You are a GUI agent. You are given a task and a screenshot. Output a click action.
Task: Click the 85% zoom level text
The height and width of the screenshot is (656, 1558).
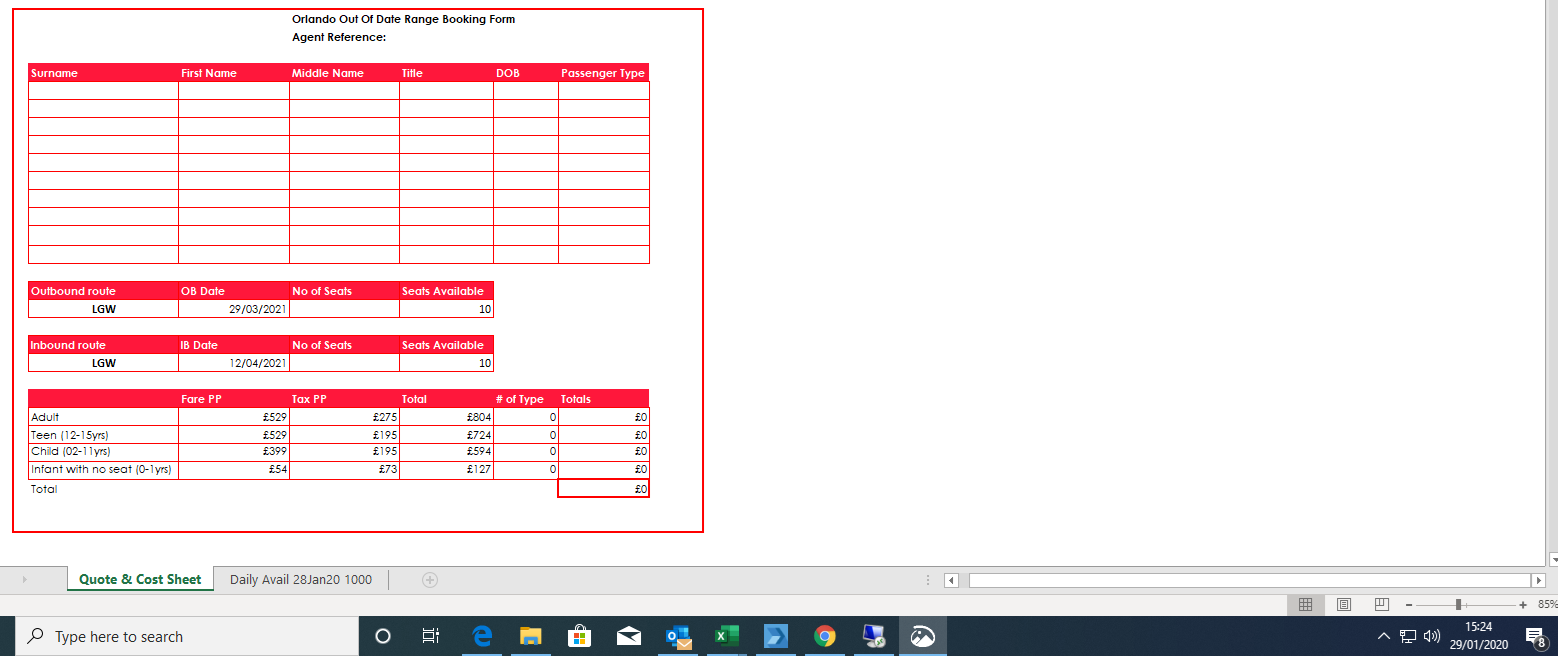coord(1547,605)
